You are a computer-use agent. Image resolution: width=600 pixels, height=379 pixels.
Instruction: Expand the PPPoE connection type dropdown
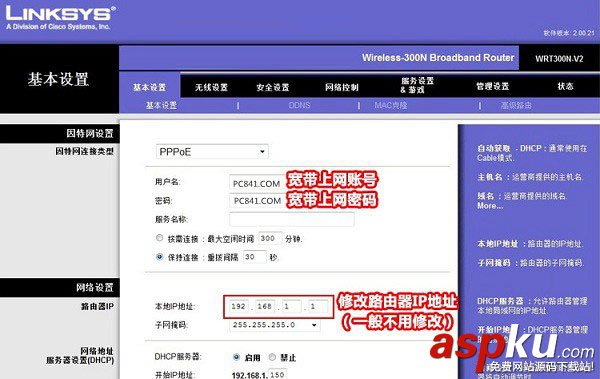[x=212, y=152]
